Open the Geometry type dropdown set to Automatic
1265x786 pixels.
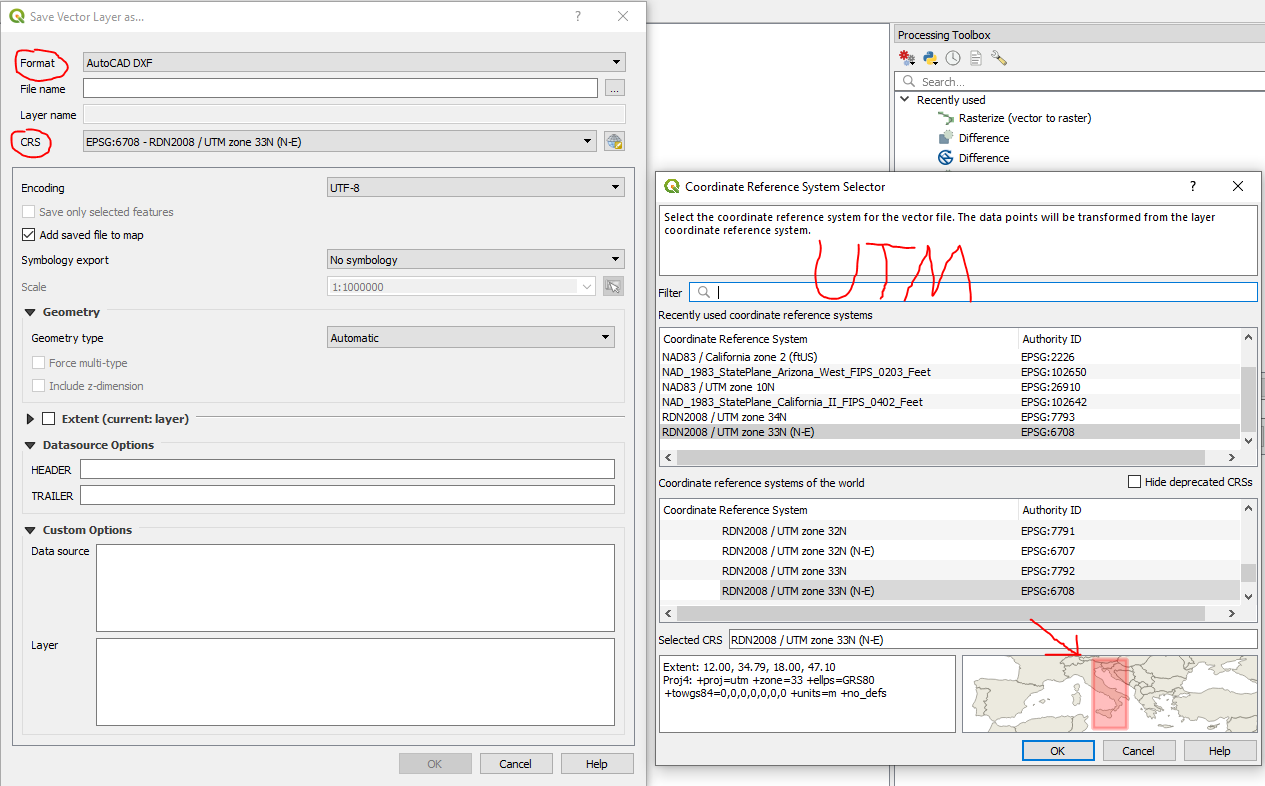pyautogui.click(x=471, y=338)
